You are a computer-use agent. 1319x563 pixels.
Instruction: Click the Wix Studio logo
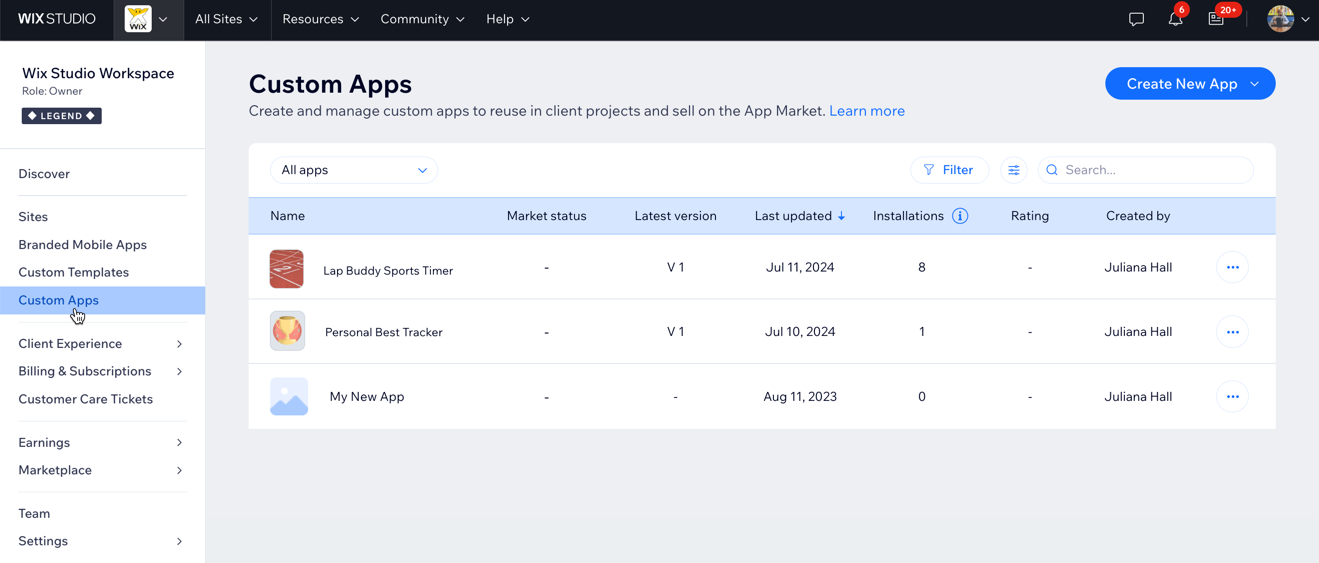57,19
